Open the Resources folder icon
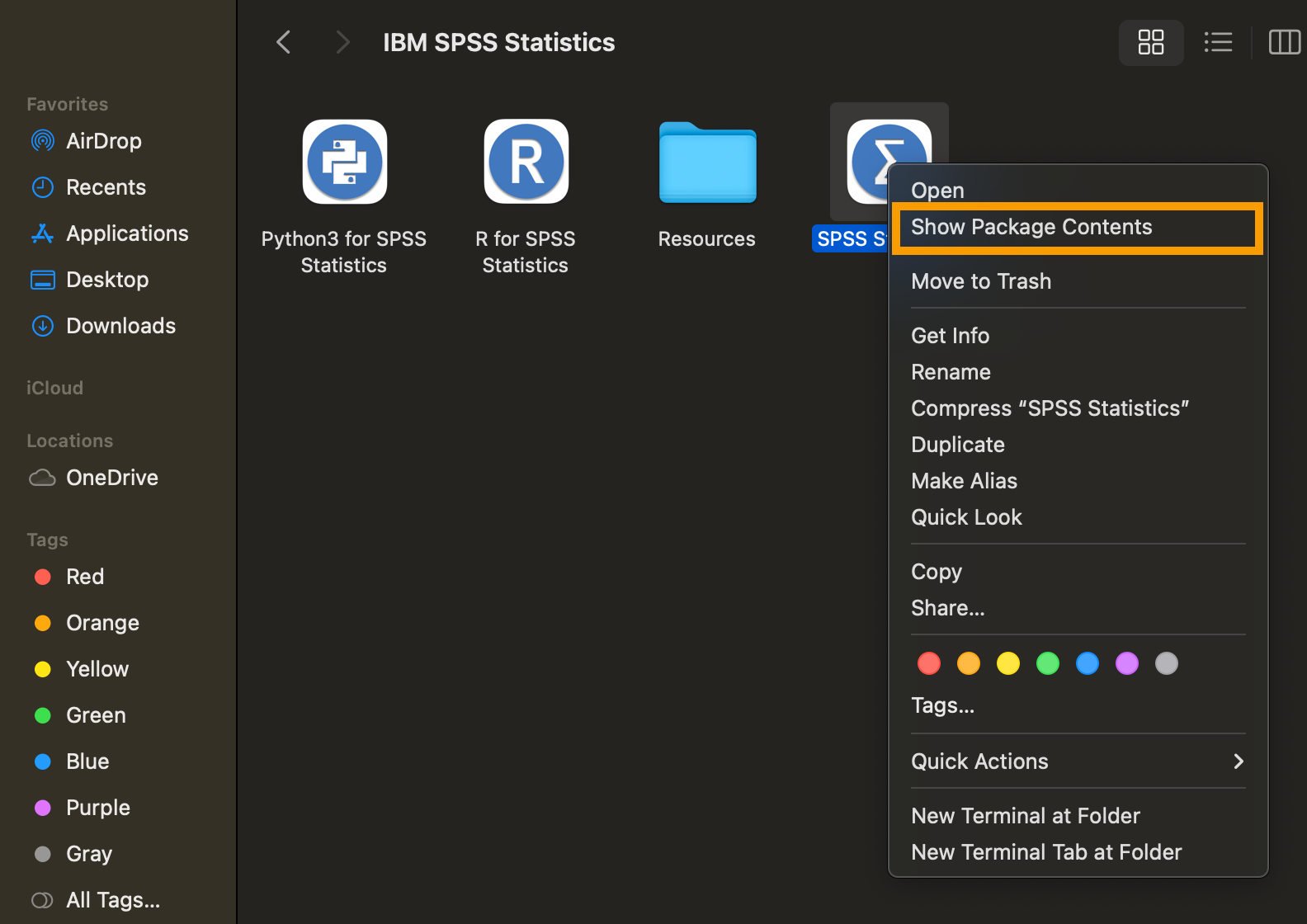Viewport: 1307px width, 924px height. tap(707, 163)
